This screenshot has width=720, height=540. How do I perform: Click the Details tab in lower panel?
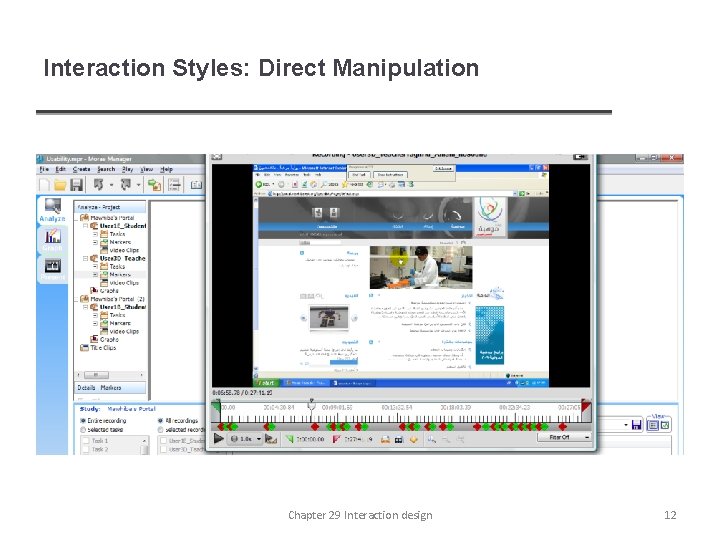click(x=86, y=388)
